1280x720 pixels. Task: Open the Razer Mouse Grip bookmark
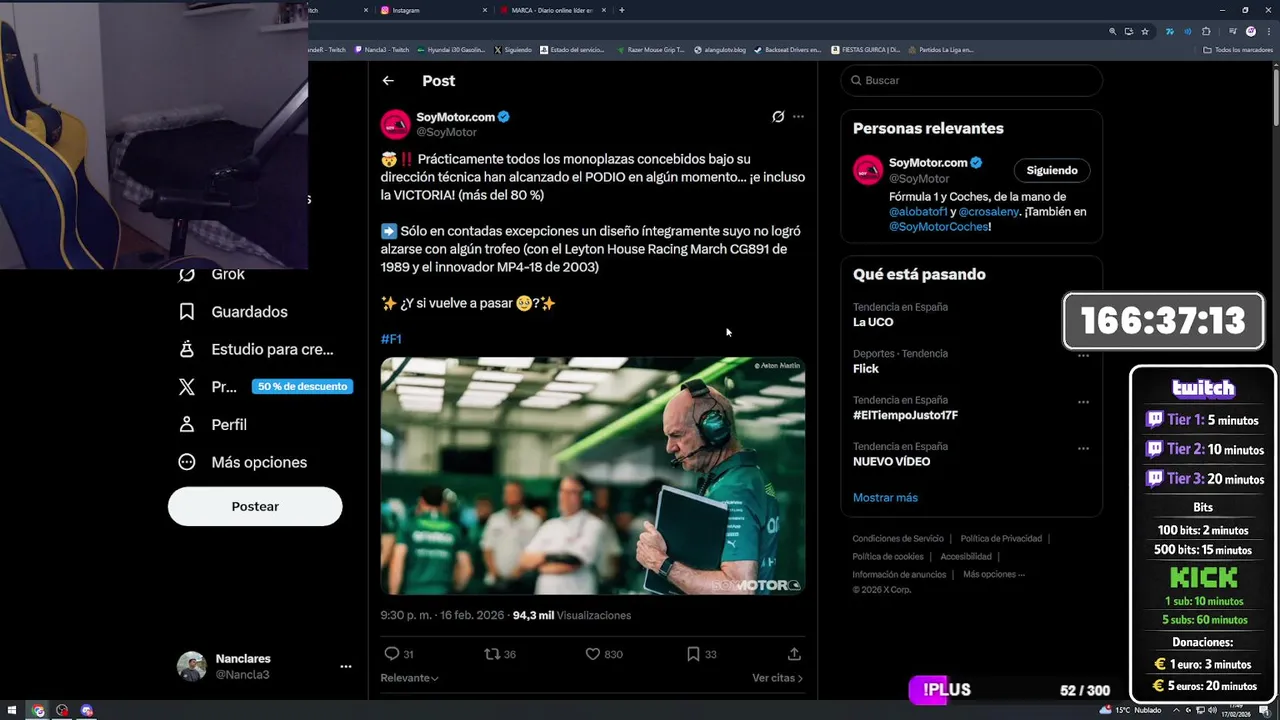(x=650, y=49)
